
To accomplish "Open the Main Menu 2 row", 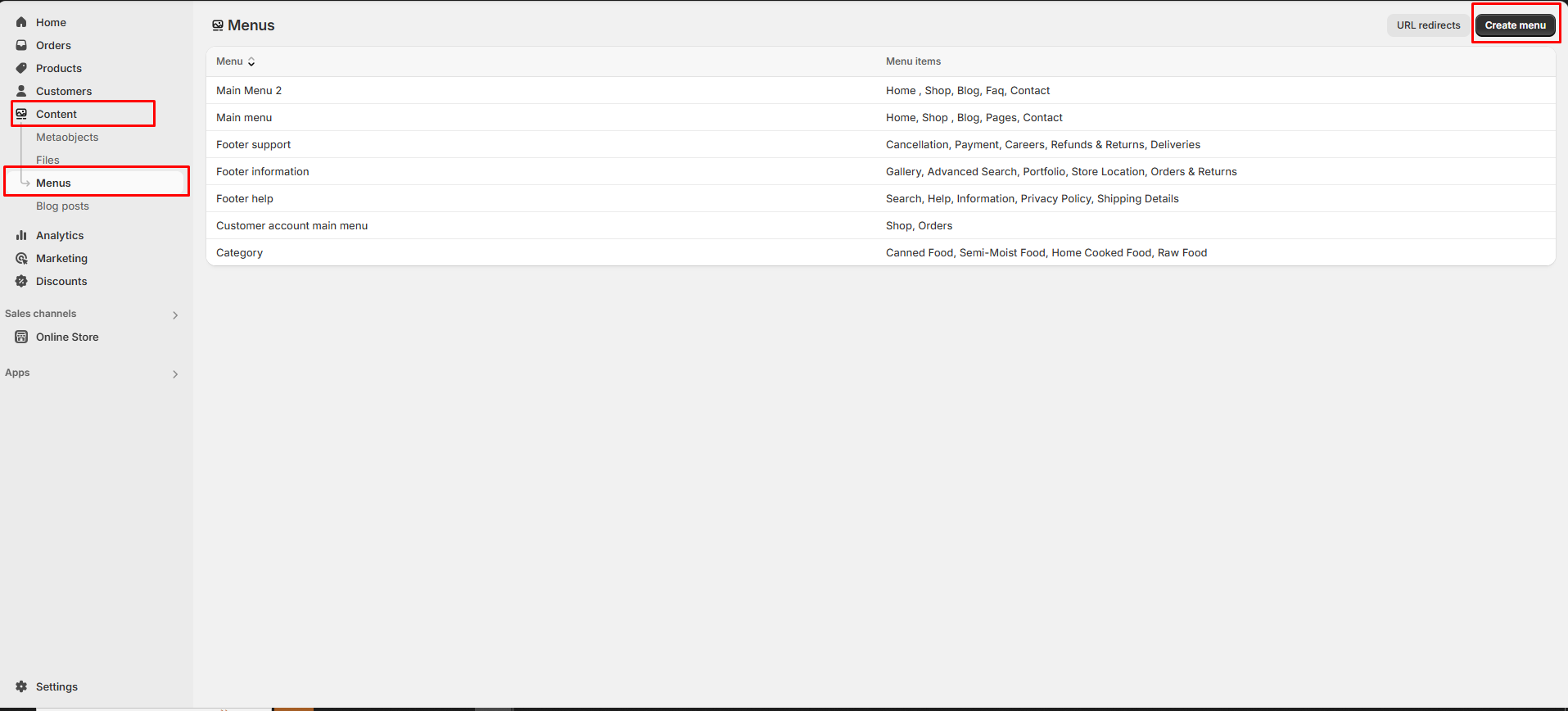I will click(249, 91).
